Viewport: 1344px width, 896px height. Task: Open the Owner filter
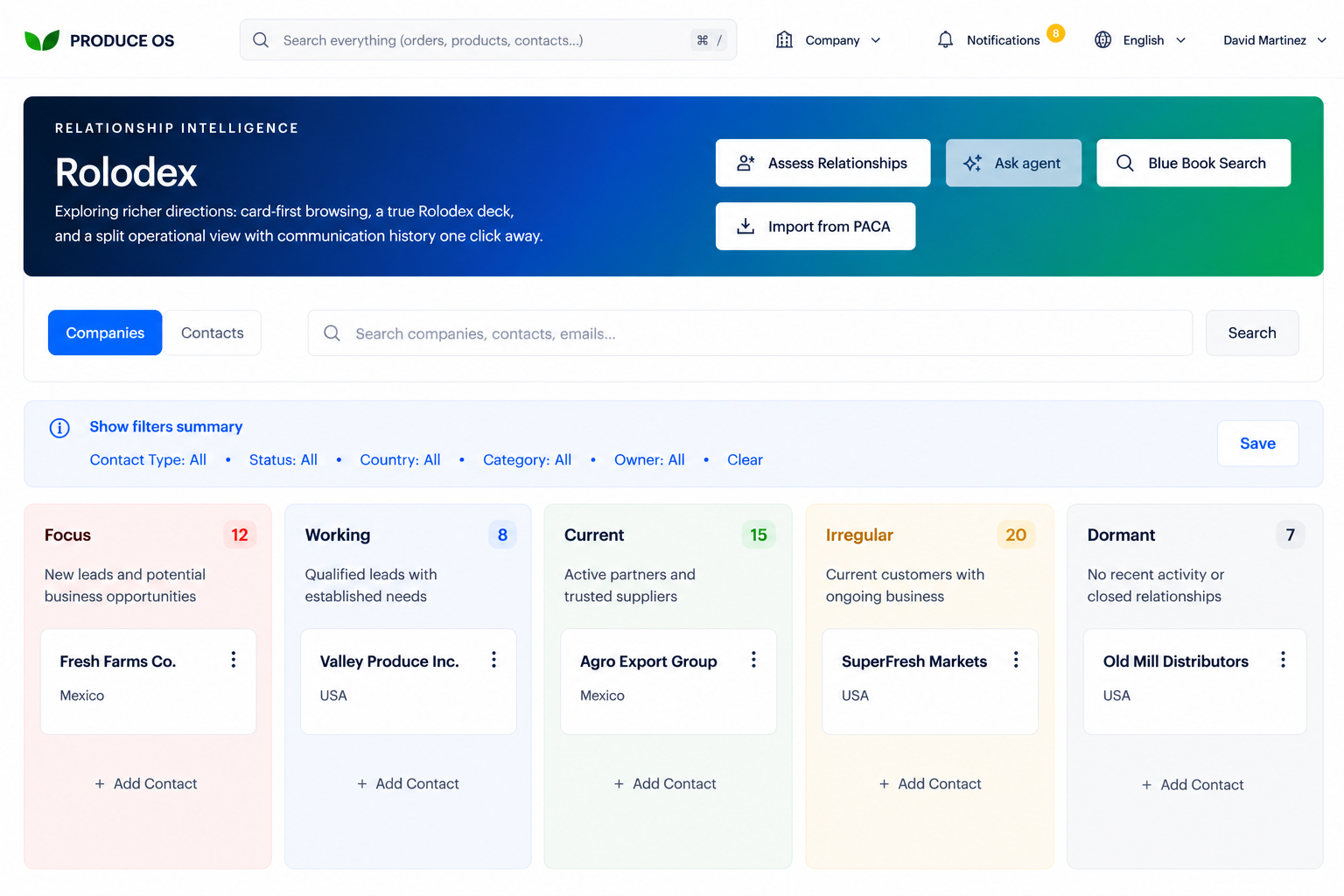click(x=649, y=460)
